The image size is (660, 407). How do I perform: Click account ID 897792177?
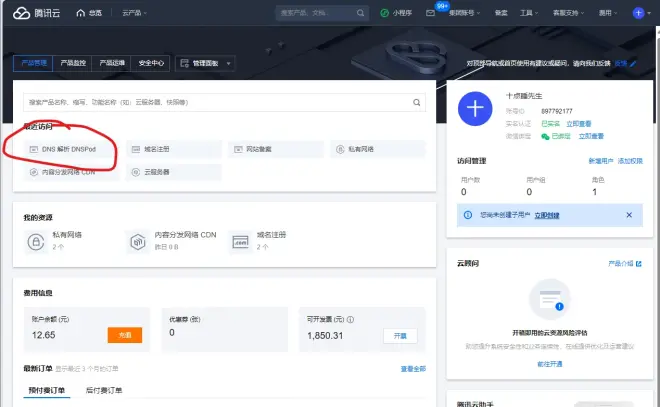556,111
